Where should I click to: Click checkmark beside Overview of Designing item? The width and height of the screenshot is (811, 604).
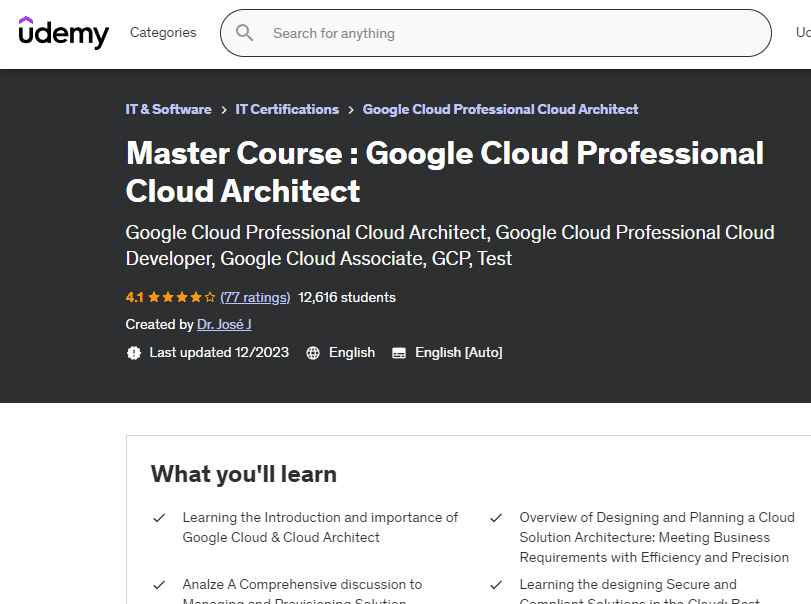click(496, 518)
